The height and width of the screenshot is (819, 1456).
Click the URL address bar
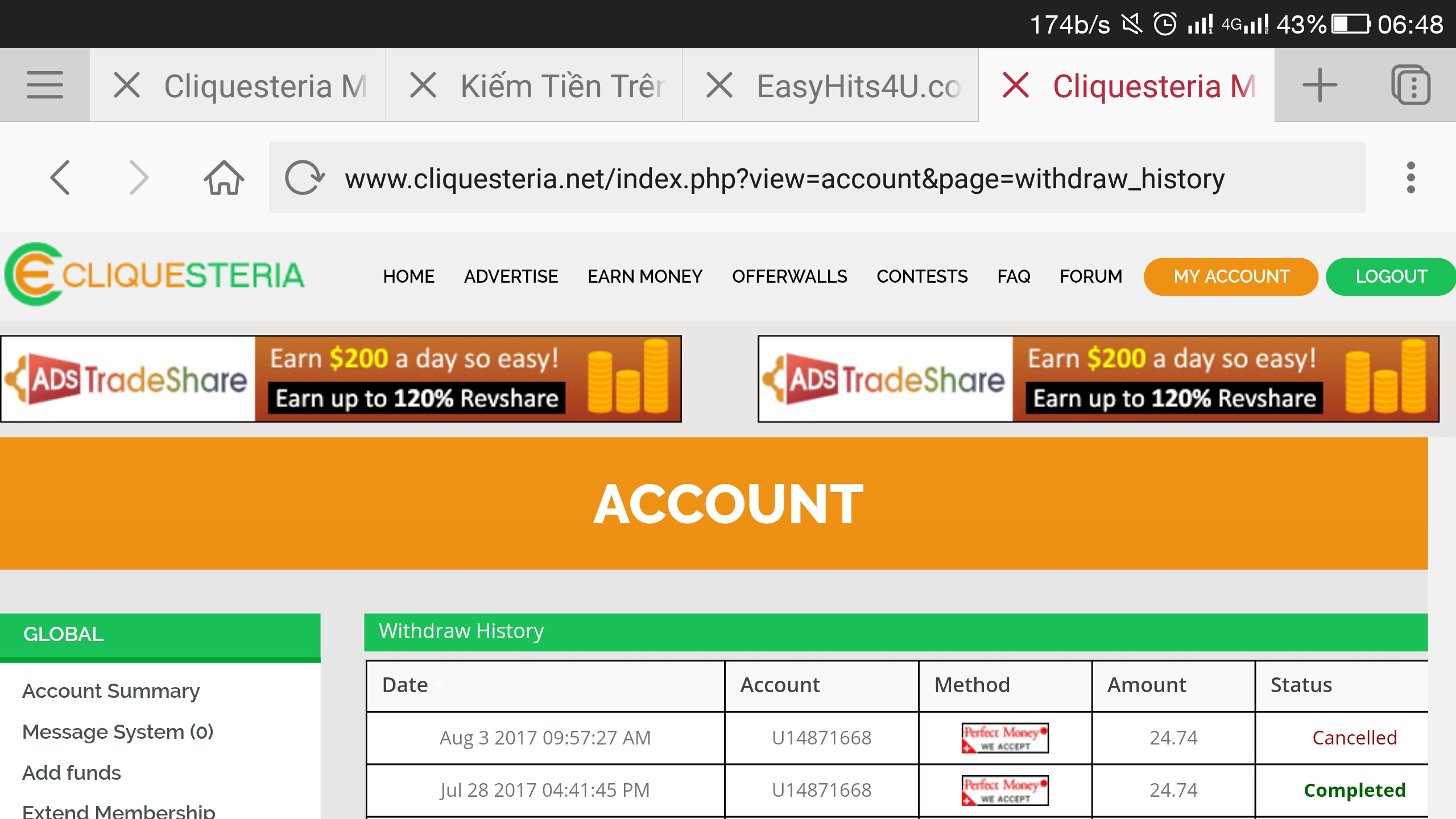pos(785,179)
